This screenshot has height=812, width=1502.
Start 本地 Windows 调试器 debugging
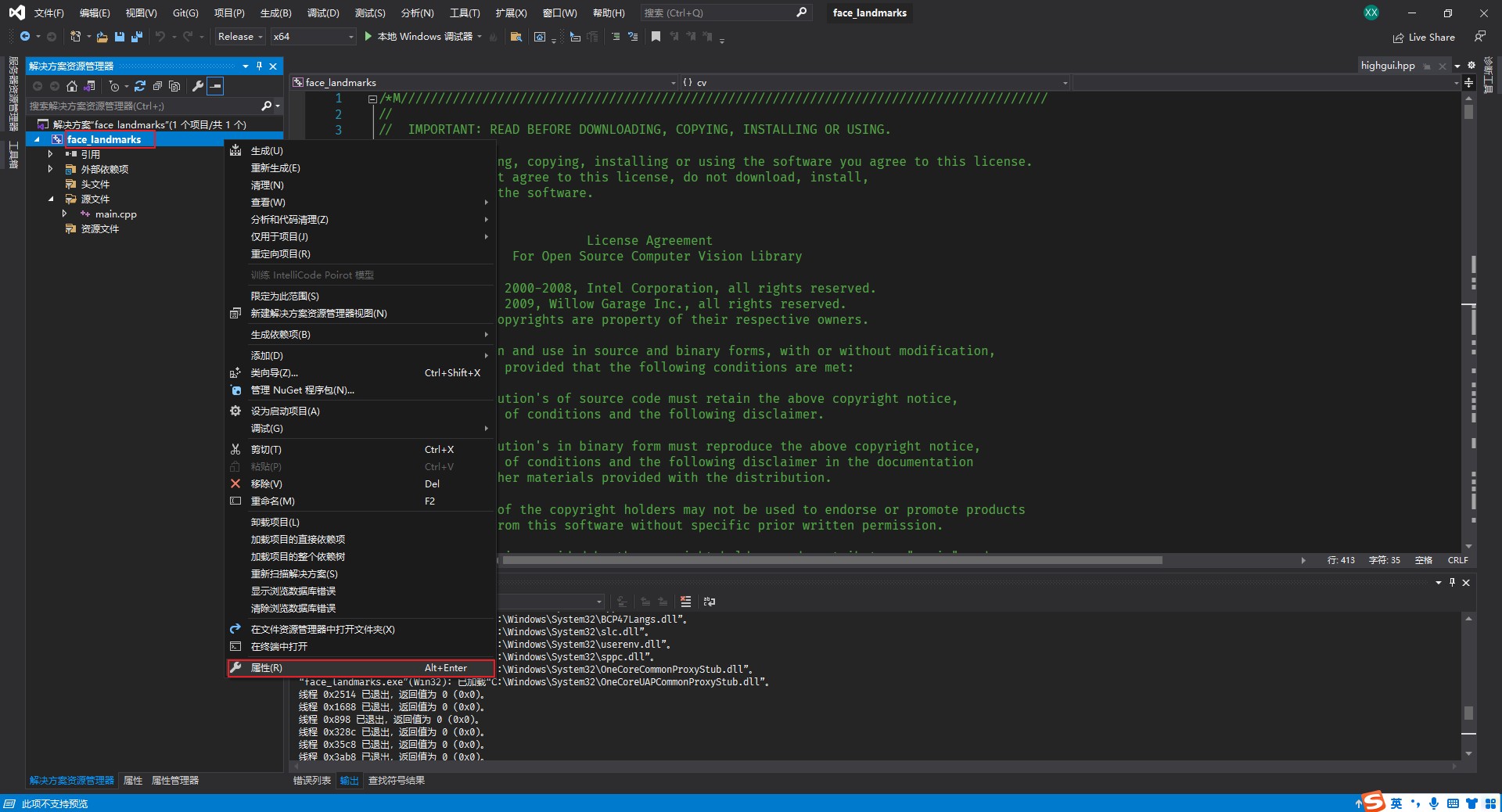[x=423, y=37]
